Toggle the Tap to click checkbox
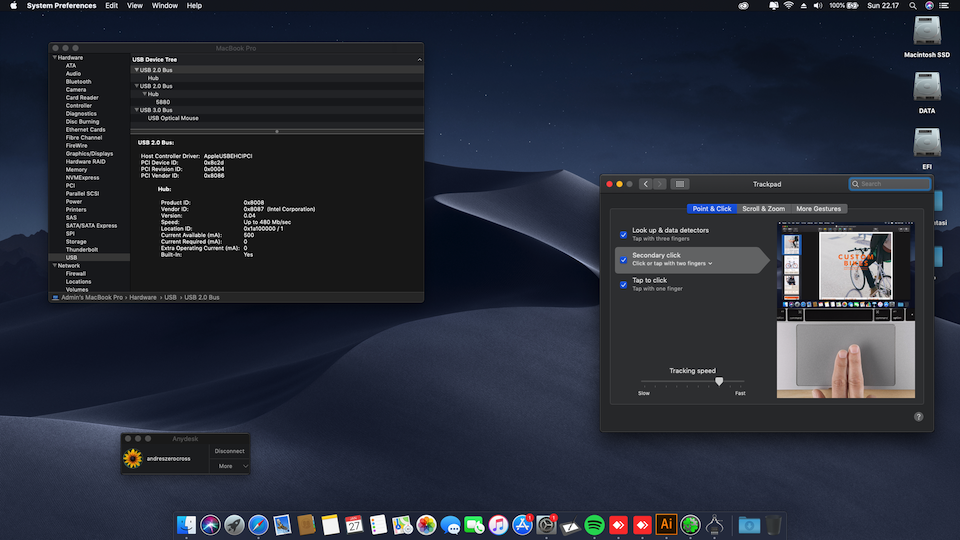Screen dimensions: 960x540 [x=623, y=285]
